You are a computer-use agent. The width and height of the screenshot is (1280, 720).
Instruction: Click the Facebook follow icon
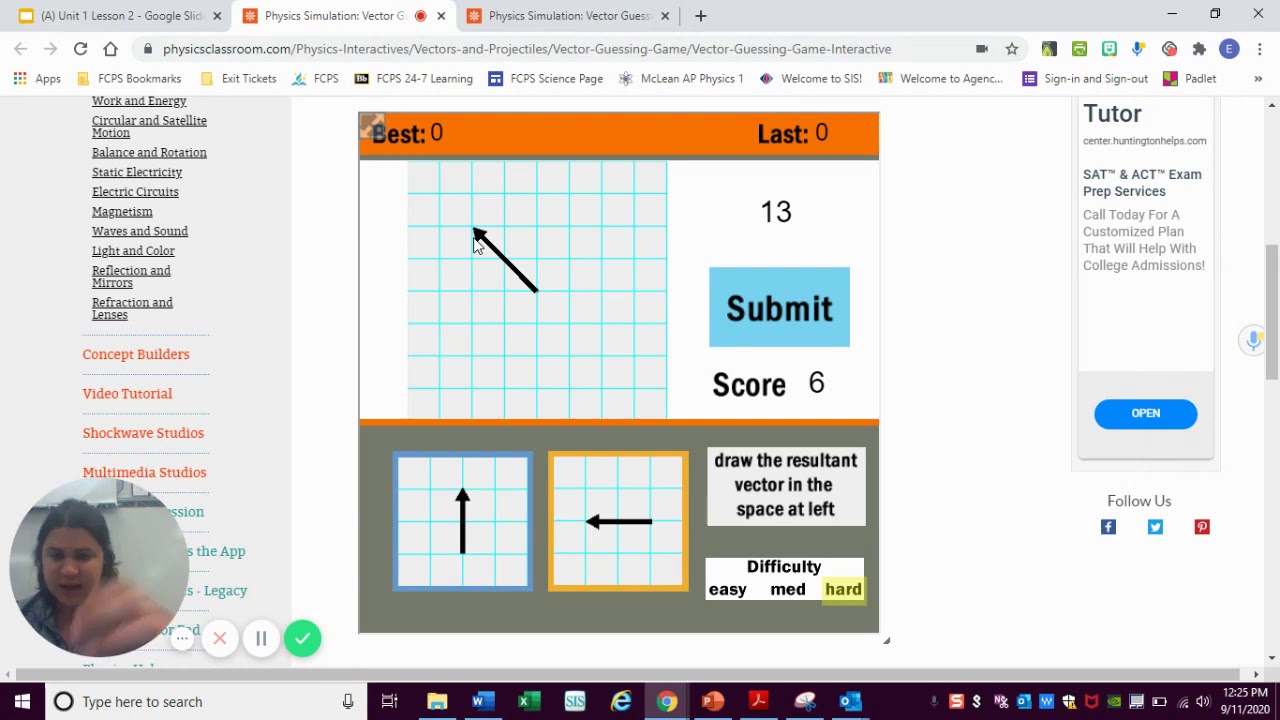pos(1108,527)
